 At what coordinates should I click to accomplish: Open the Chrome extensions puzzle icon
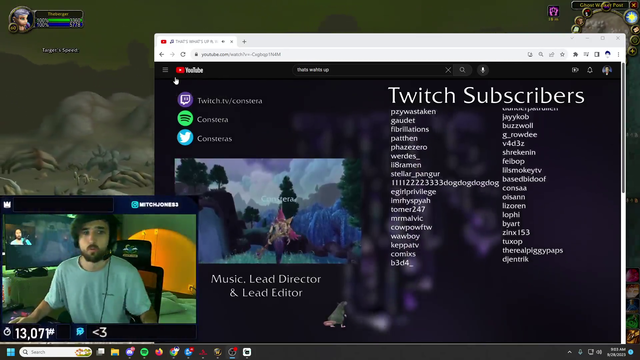pos(576,54)
